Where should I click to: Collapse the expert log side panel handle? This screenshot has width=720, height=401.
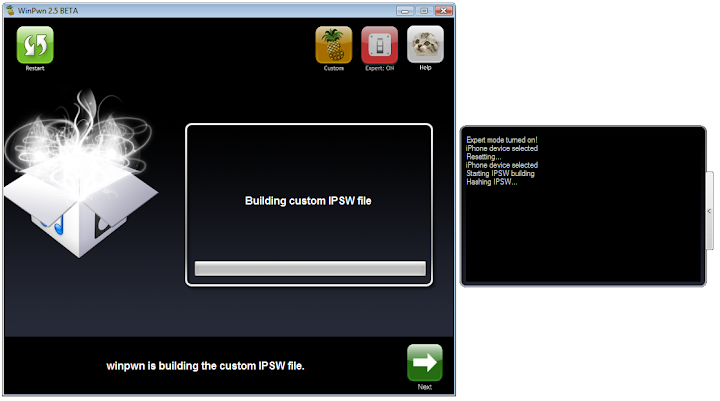point(710,211)
